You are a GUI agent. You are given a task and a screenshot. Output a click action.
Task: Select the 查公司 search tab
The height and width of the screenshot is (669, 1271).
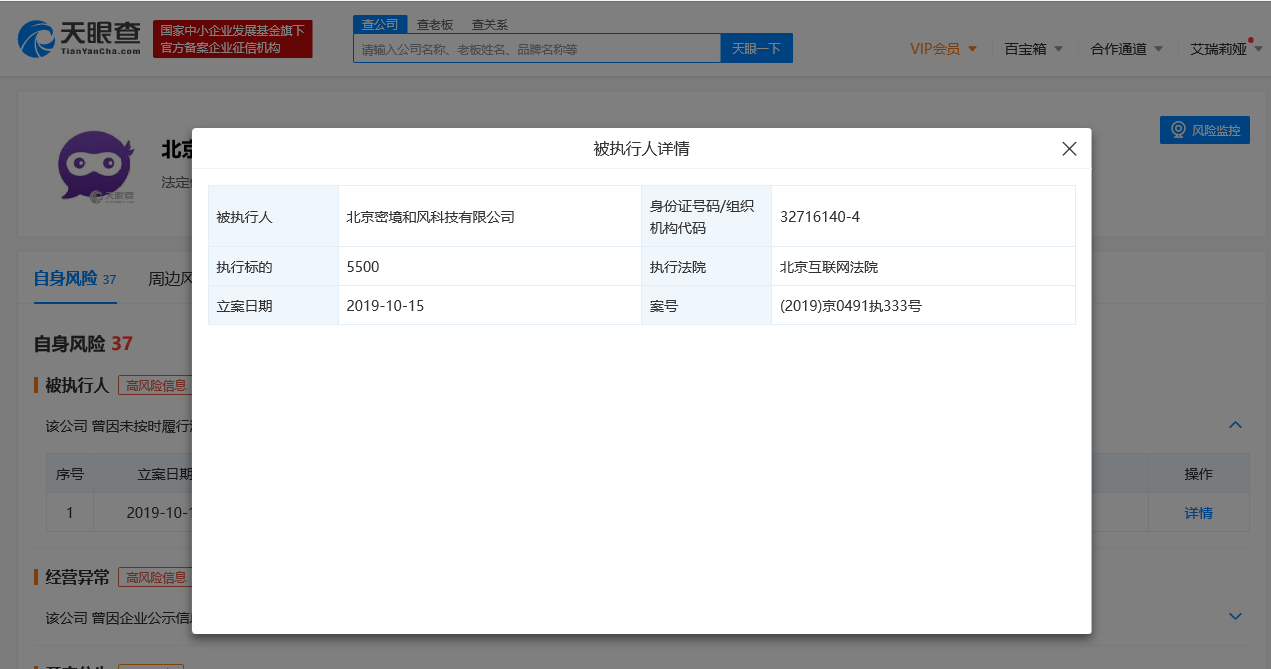pyautogui.click(x=380, y=25)
